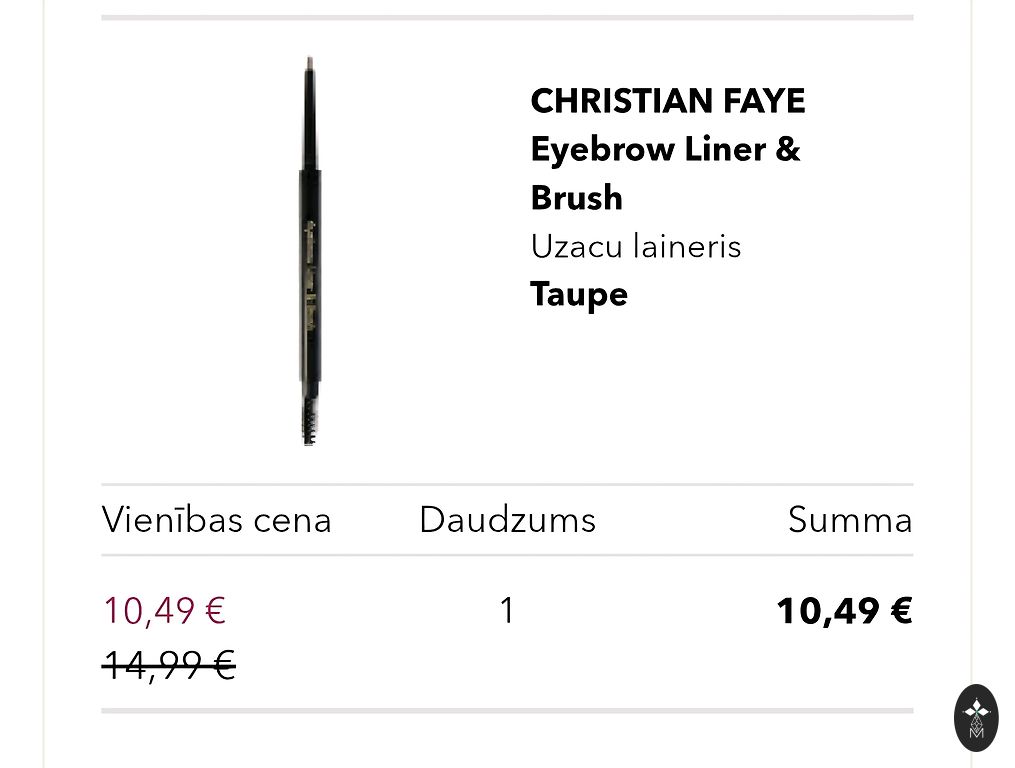This screenshot has height=768, width=1015.
Task: Click the quantity value 1
Action: 507,610
